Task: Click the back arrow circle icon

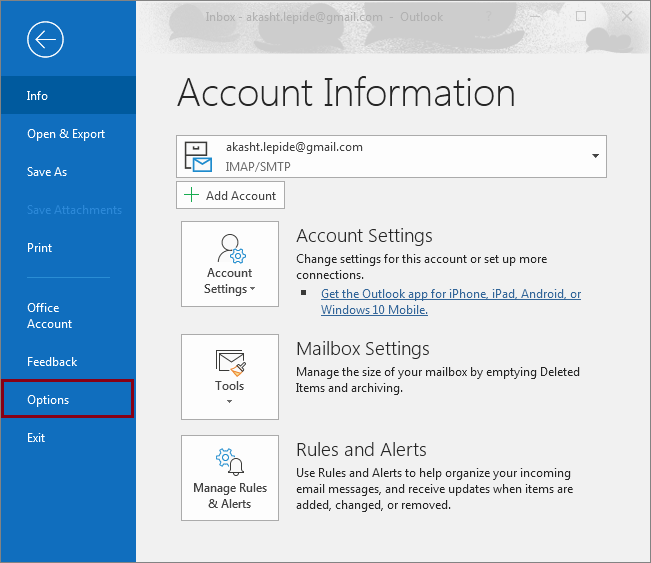Action: 45,39
